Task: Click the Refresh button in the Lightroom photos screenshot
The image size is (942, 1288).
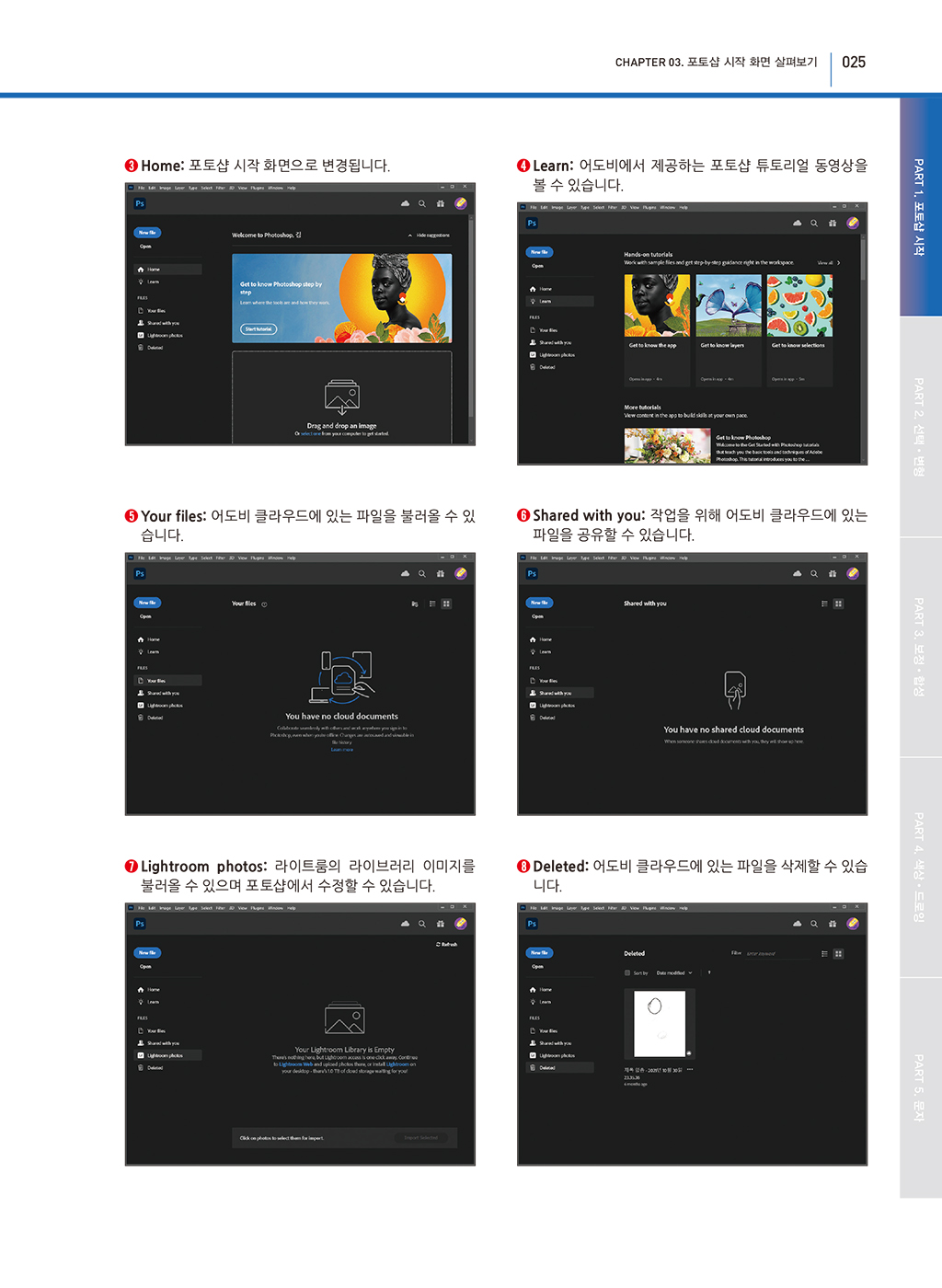Action: [x=447, y=945]
